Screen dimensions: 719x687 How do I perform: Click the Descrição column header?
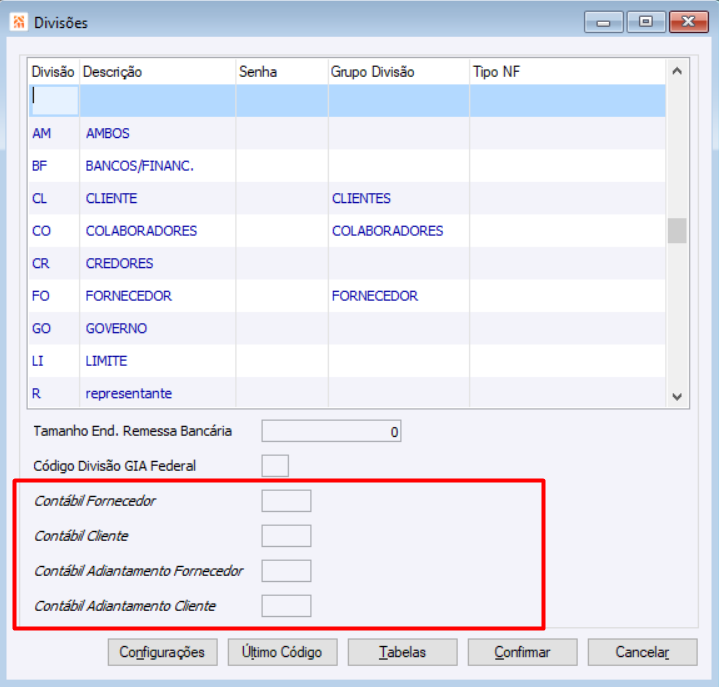point(157,72)
